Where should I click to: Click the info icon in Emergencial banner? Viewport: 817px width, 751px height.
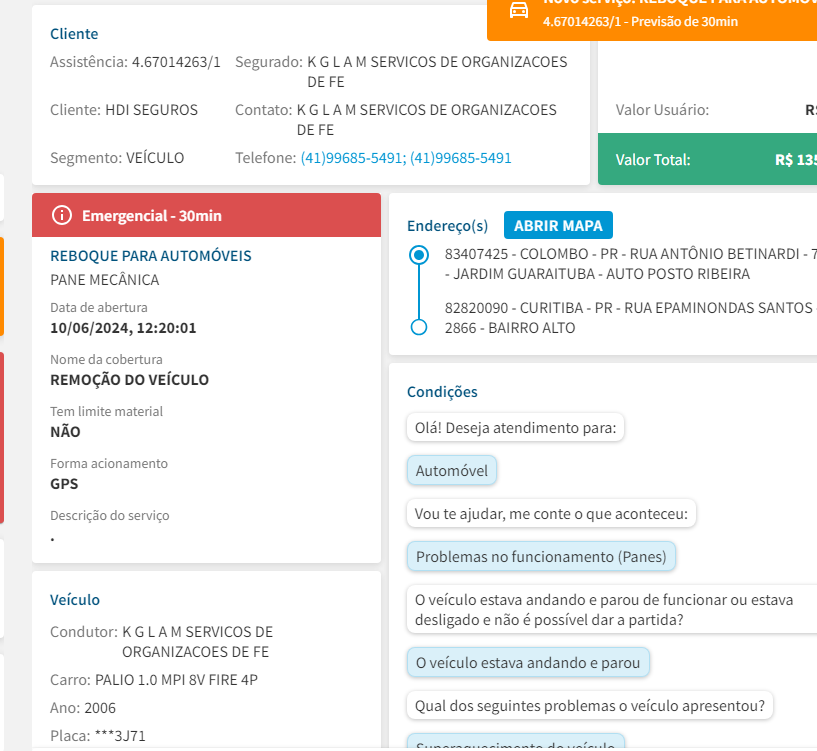coord(61,215)
